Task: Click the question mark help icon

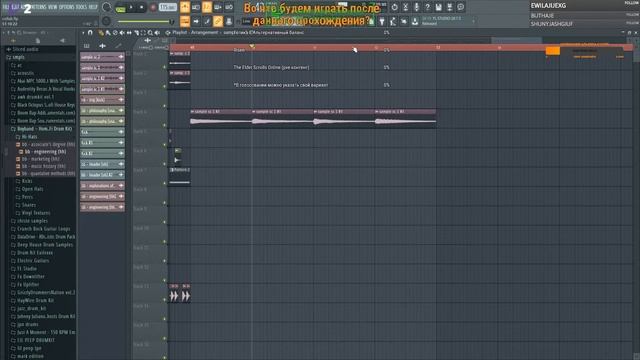Action: [427, 7]
